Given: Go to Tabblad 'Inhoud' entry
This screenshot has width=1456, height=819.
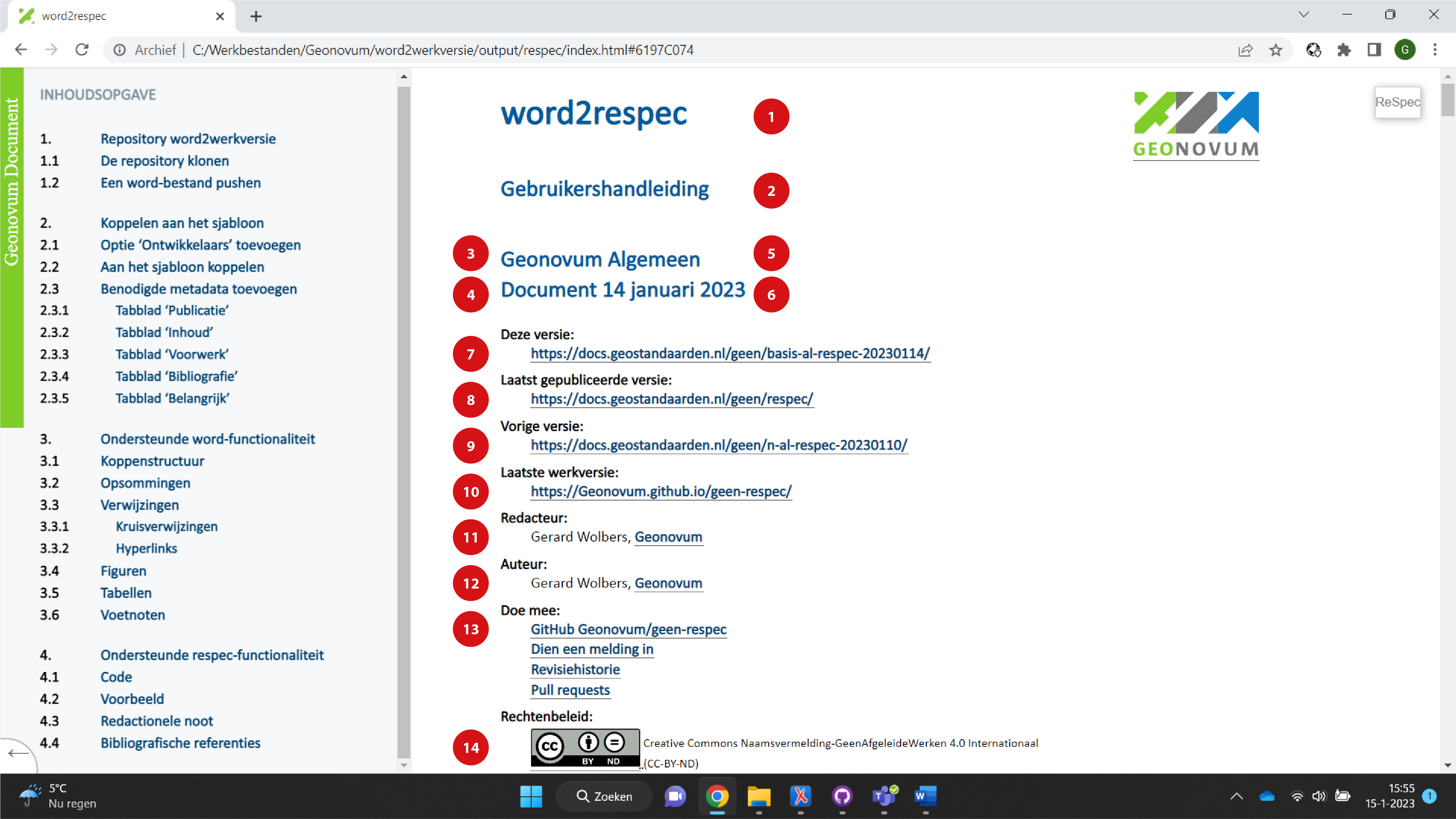Looking at the screenshot, I should pyautogui.click(x=164, y=332).
